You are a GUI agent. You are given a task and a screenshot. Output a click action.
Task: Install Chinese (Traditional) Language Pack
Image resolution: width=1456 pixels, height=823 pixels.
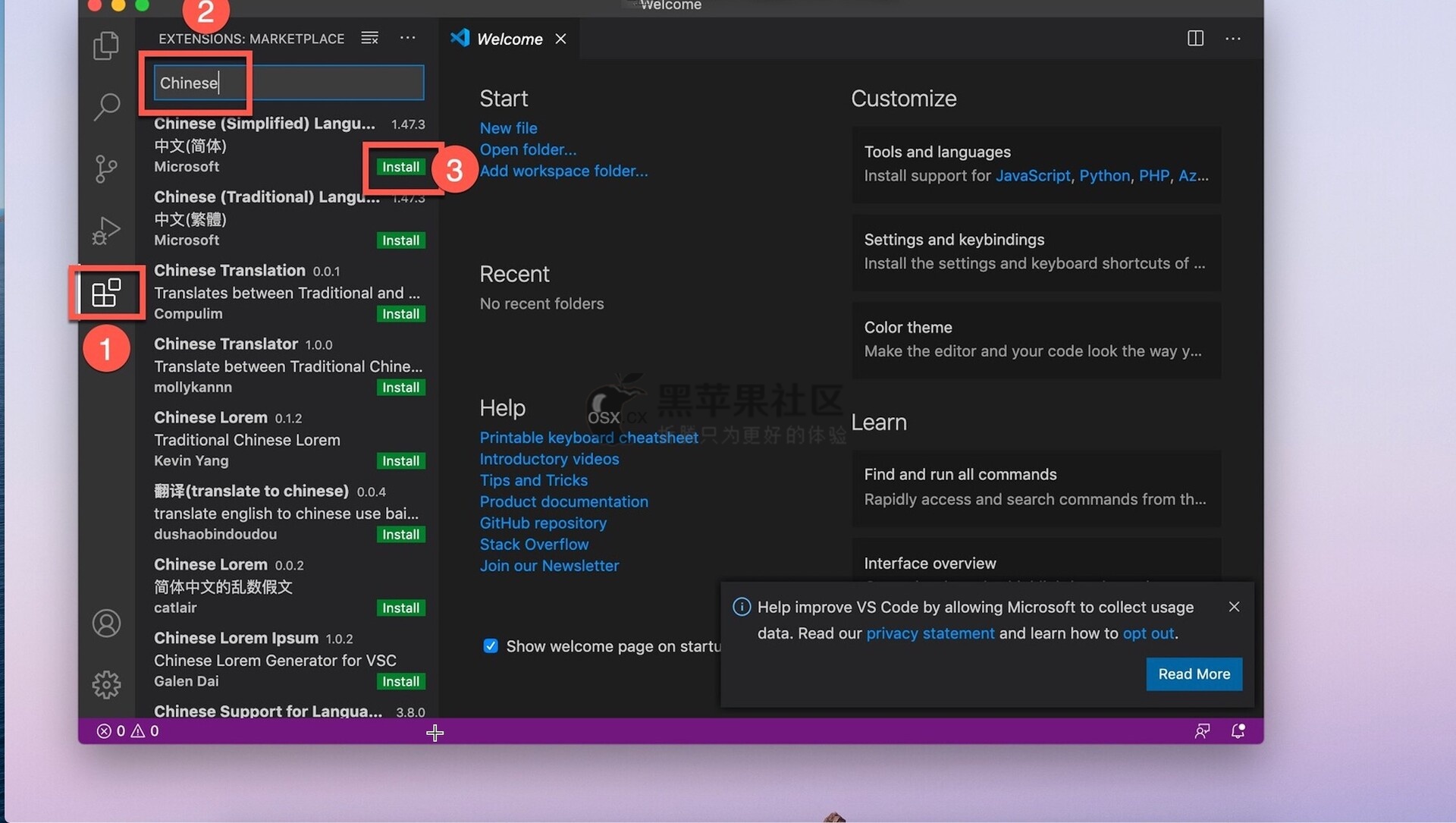coord(400,240)
